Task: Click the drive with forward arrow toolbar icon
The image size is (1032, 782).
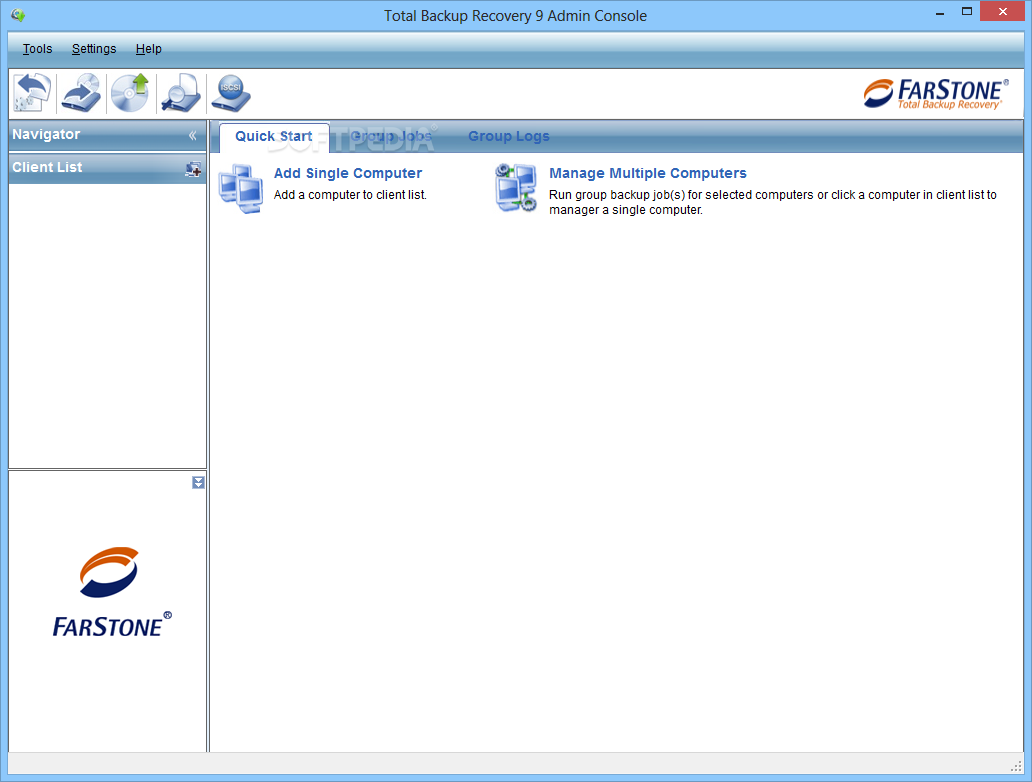Action: (81, 93)
